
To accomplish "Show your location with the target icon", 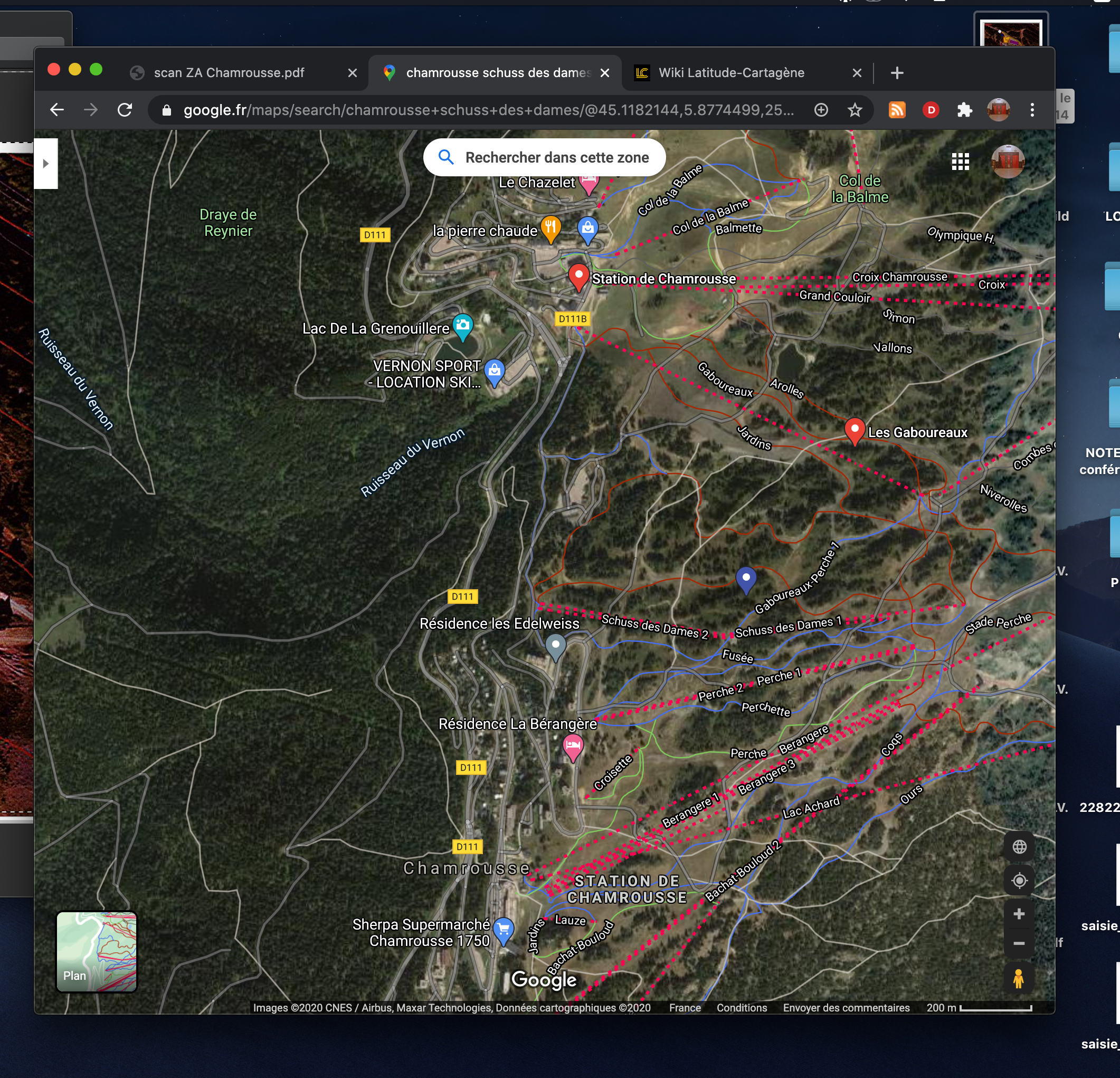I will (x=1019, y=881).
